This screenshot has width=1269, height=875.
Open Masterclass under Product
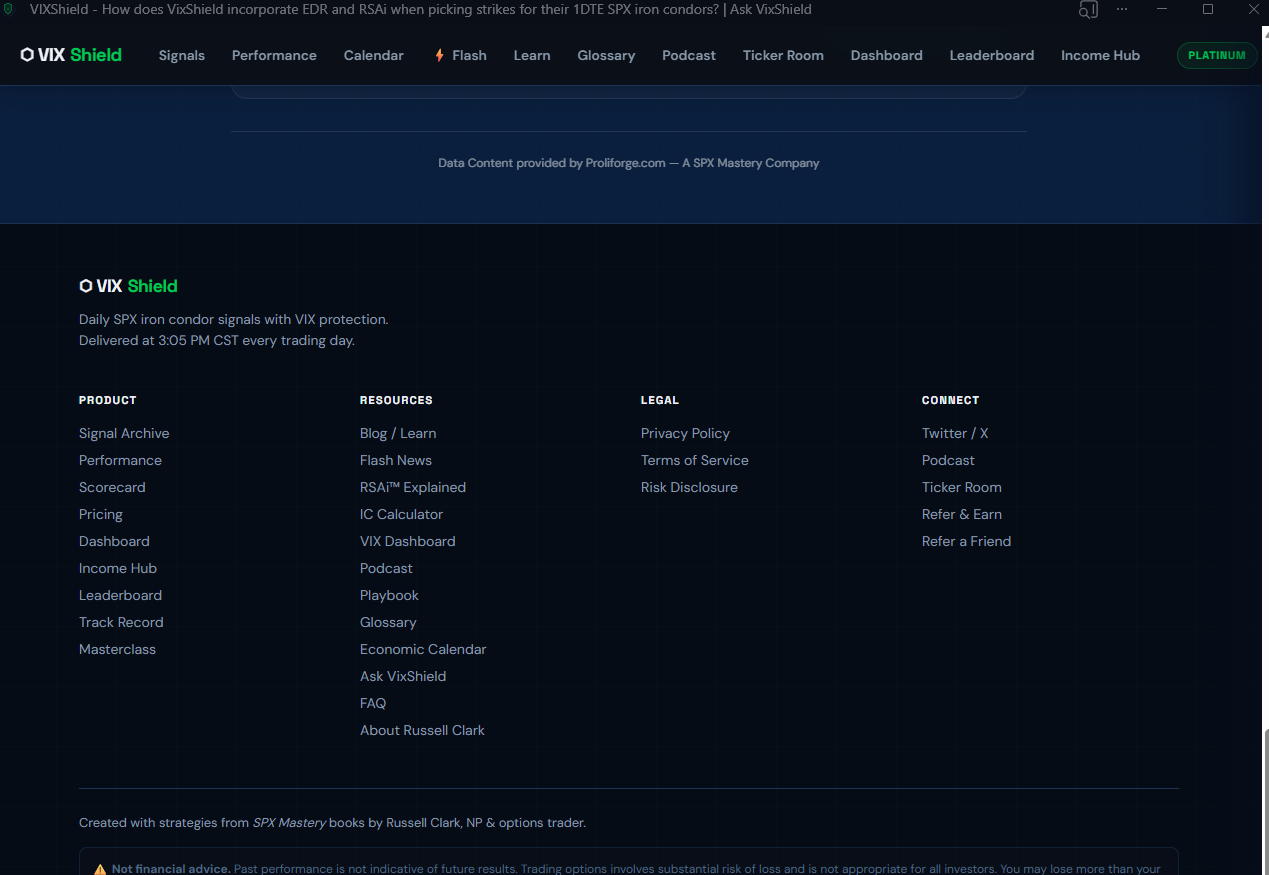117,649
